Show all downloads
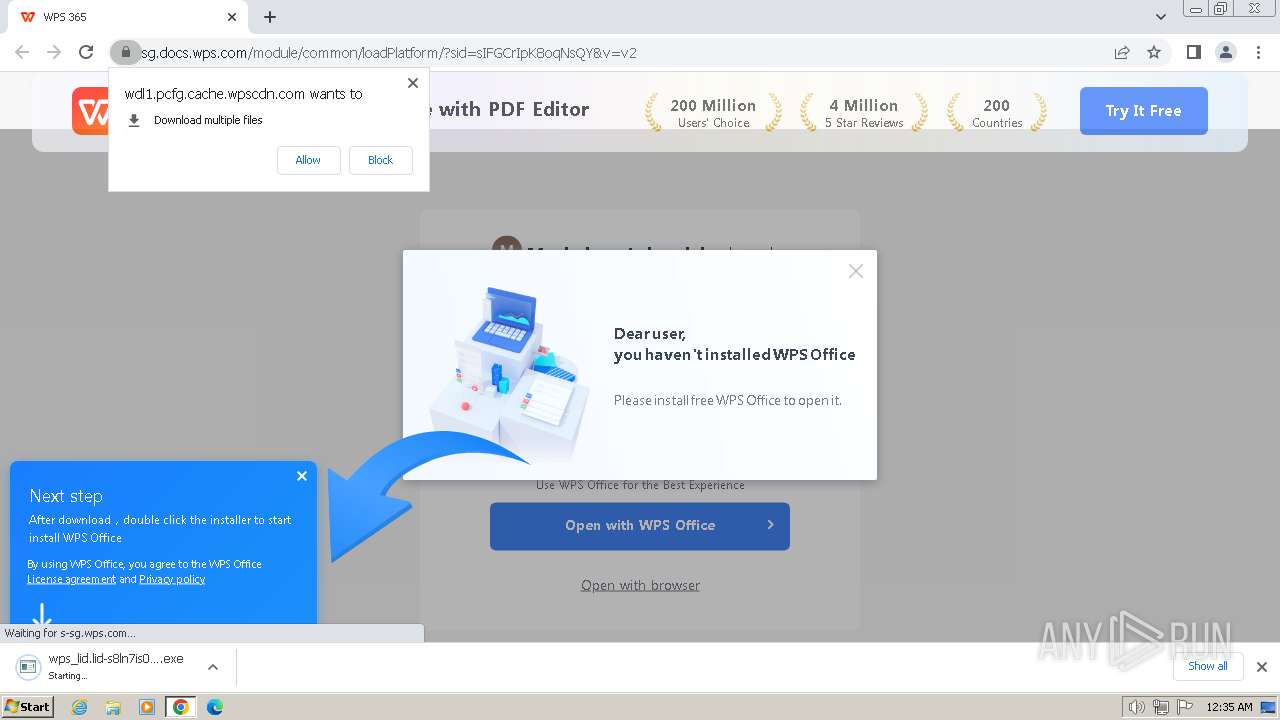This screenshot has height=720, width=1280. (1208, 666)
